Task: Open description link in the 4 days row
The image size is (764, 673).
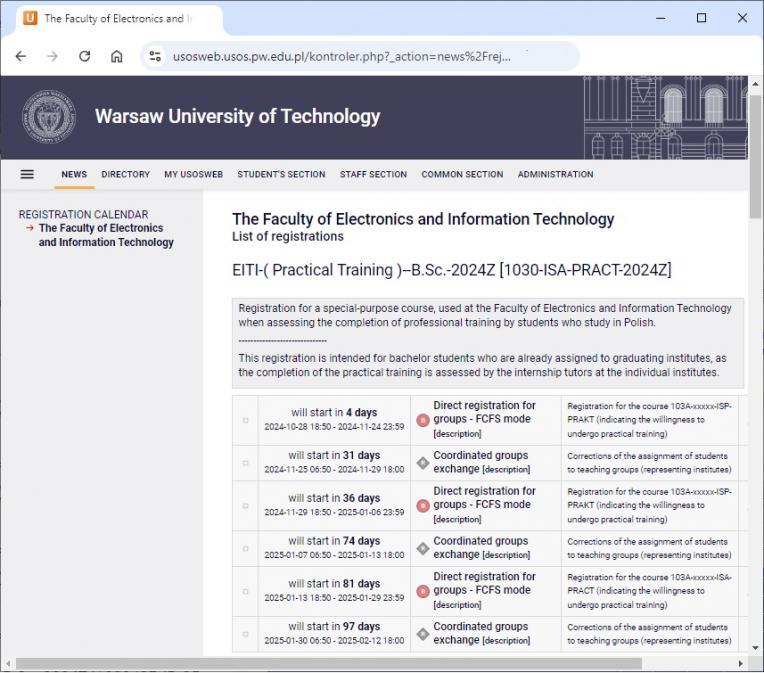Action: [457, 434]
